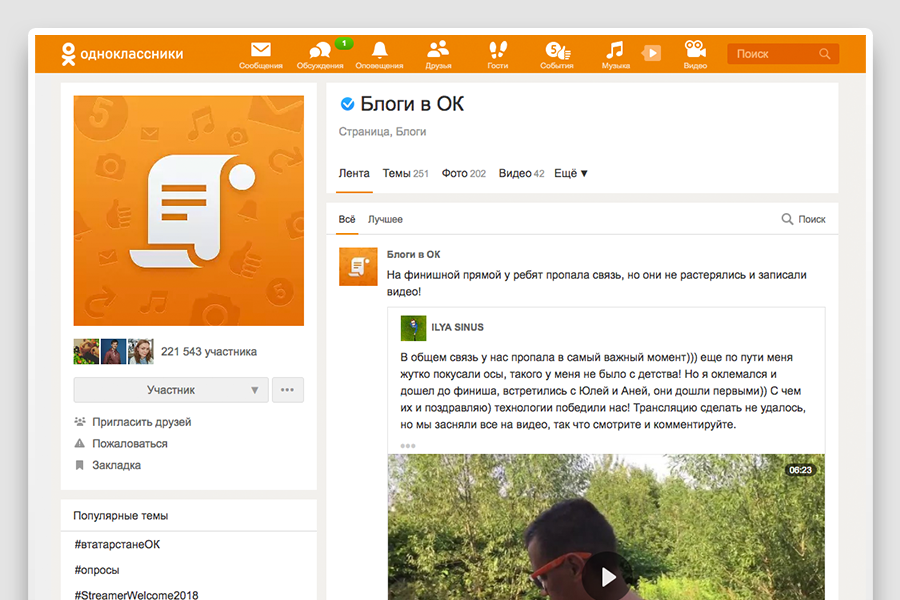Open Обсуждения discussions icon

tap(319, 51)
